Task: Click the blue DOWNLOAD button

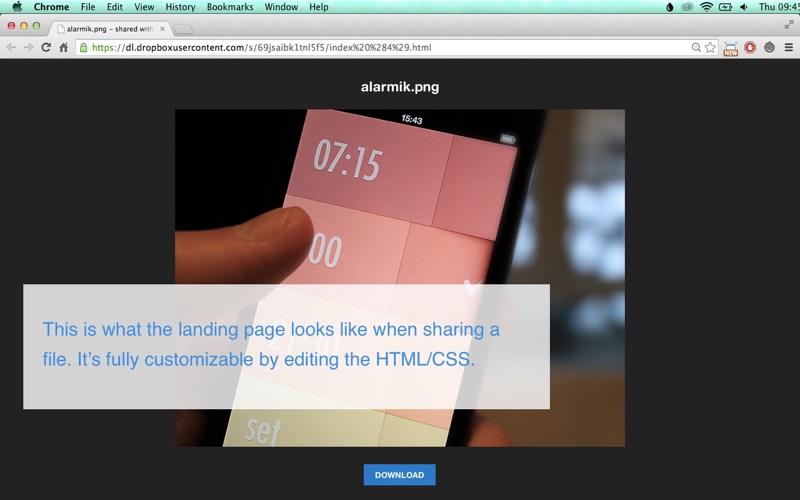Action: coord(399,475)
